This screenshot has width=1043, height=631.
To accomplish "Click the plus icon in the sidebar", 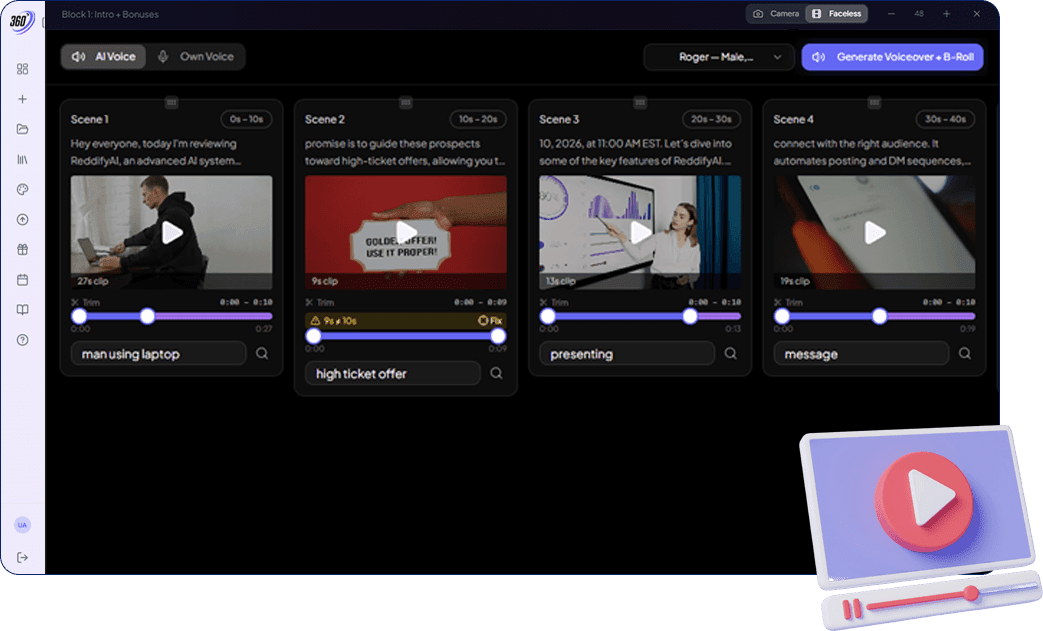I will click(22, 99).
